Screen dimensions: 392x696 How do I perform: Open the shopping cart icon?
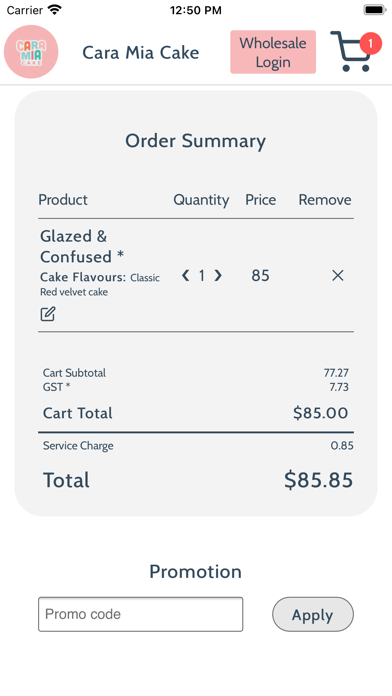[351, 51]
